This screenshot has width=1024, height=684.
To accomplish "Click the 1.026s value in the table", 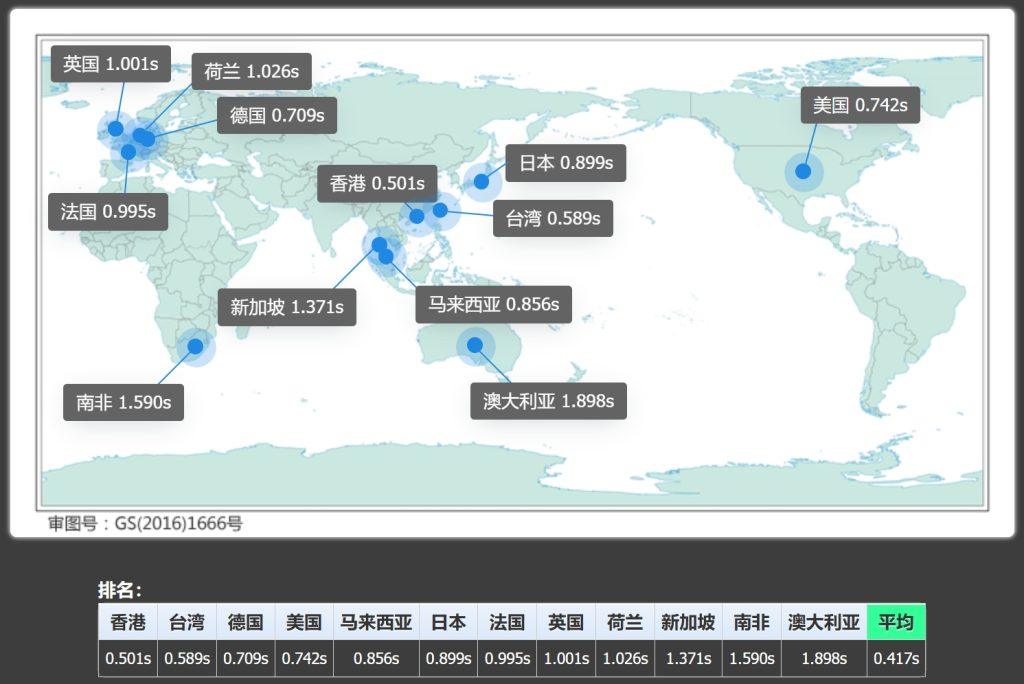I will [x=625, y=658].
